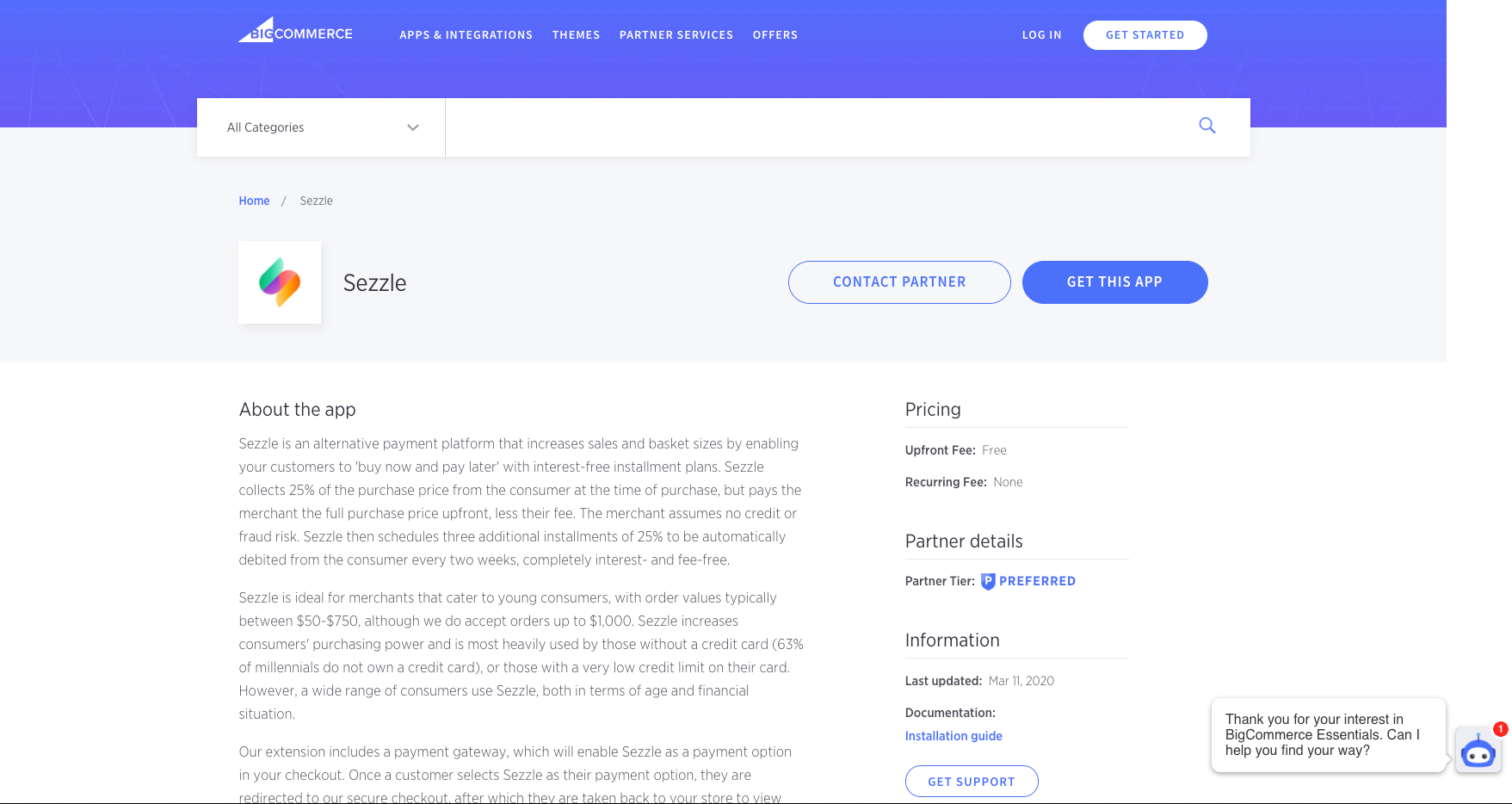Screen dimensions: 1512x804
Task: Click the search magnifying glass icon
Action: [x=1207, y=126]
